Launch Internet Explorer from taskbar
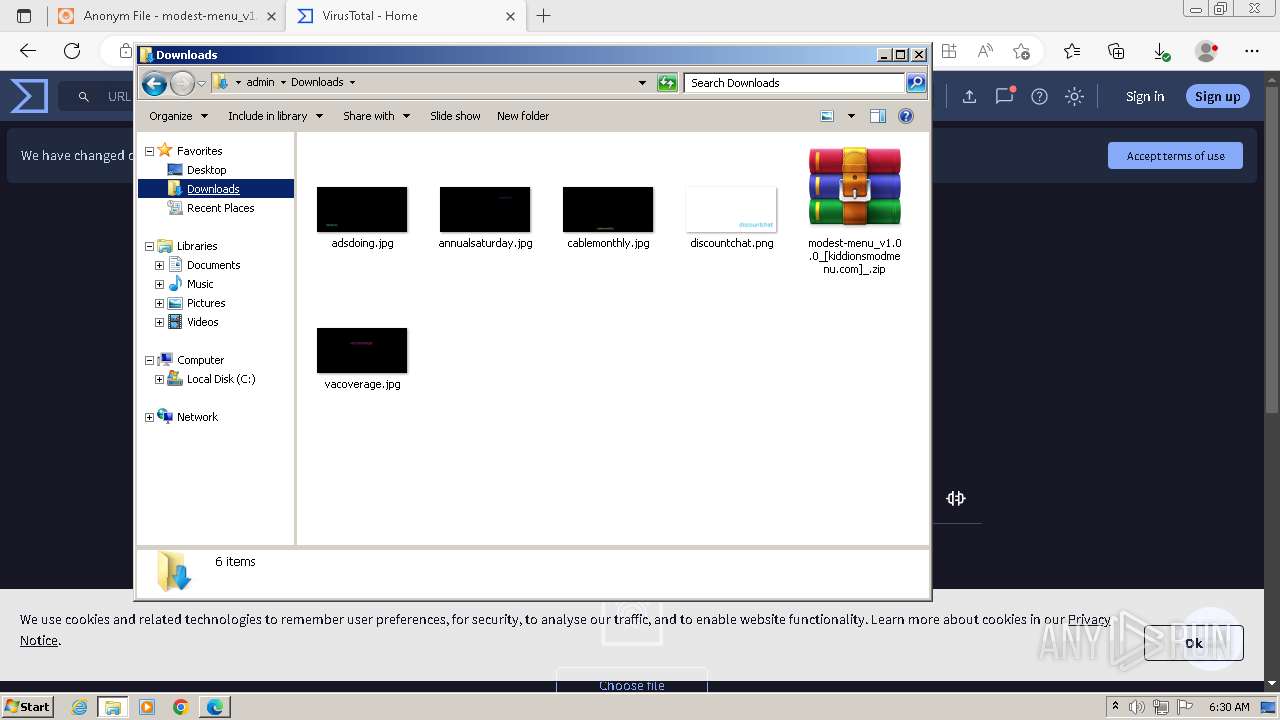The image size is (1280, 720). coord(80,707)
